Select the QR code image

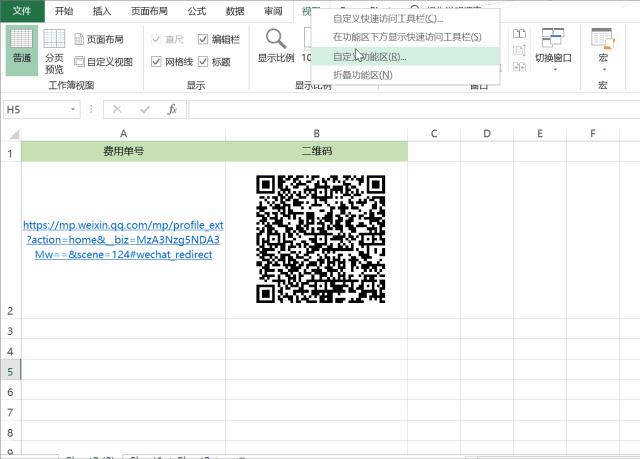click(320, 239)
